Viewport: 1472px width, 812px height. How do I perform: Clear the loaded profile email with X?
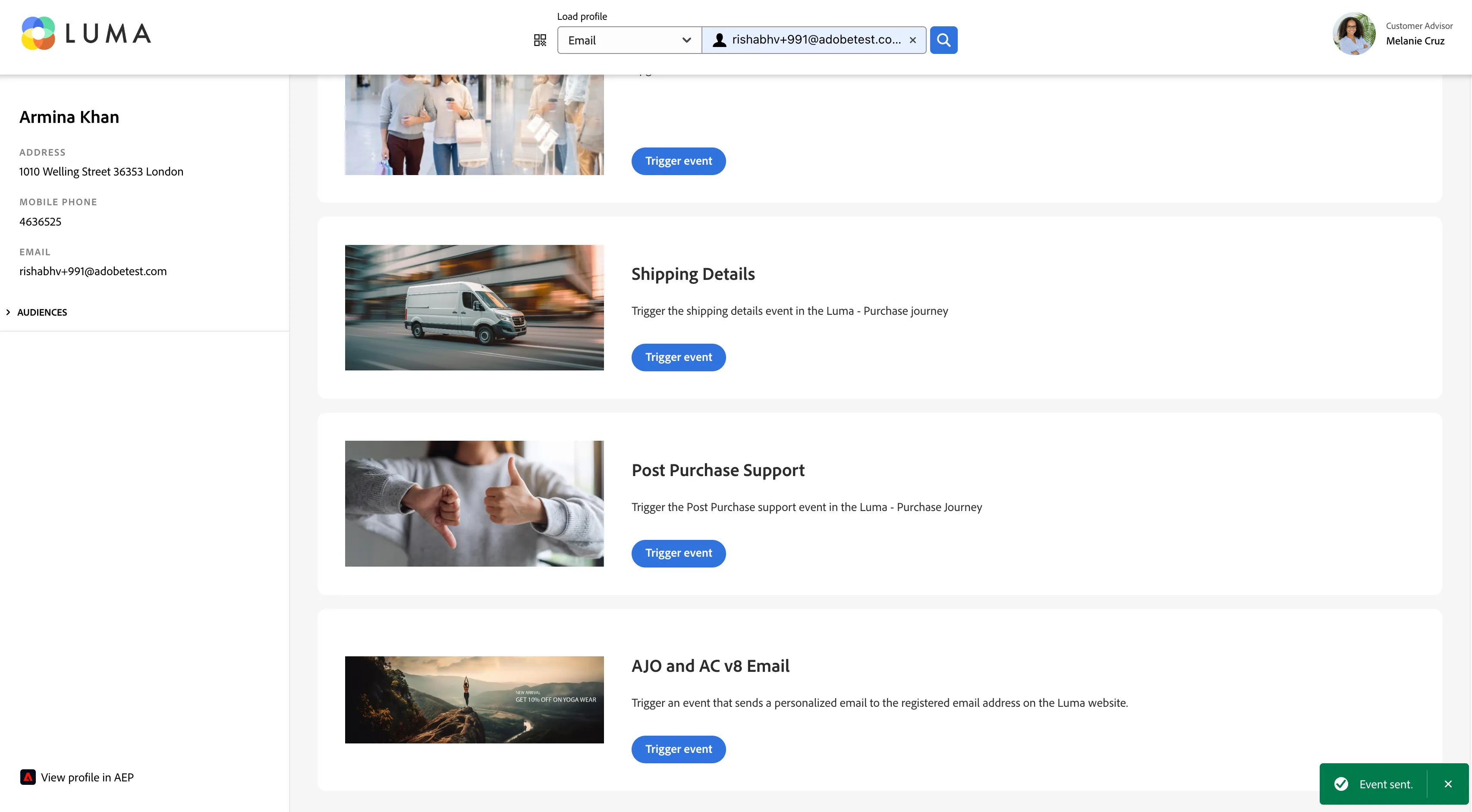[912, 40]
